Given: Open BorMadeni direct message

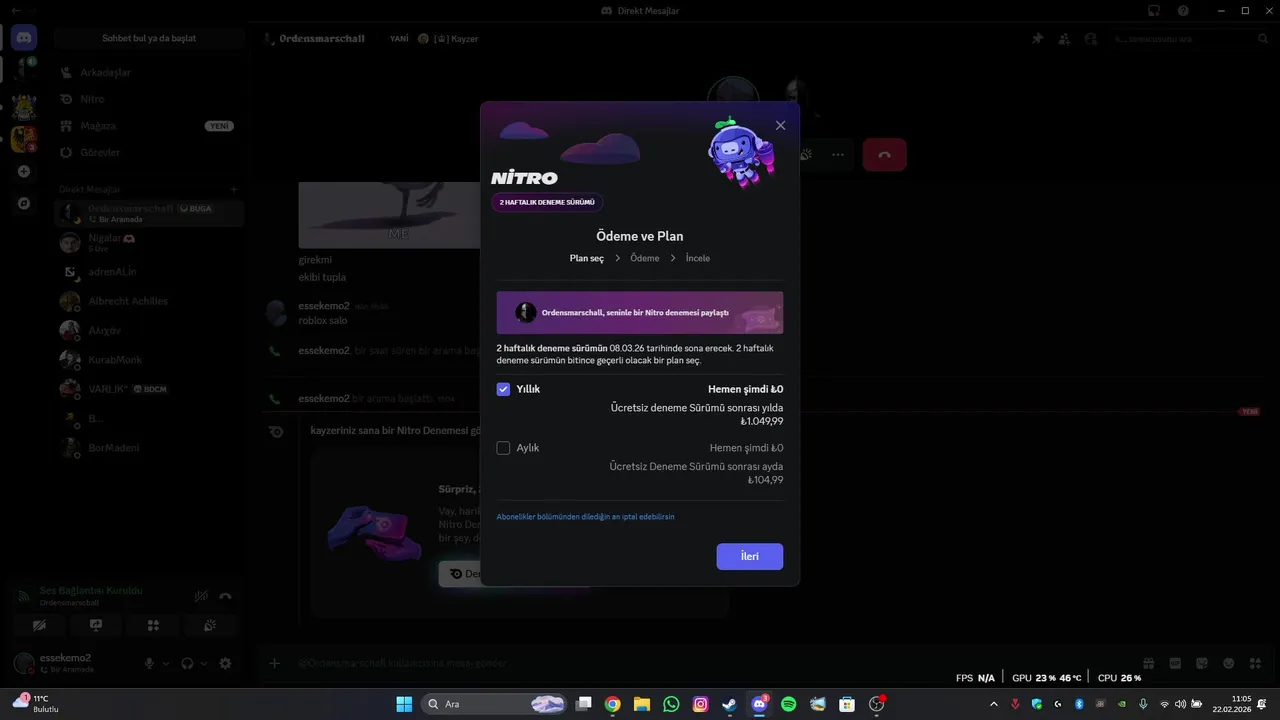Looking at the screenshot, I should [148, 447].
